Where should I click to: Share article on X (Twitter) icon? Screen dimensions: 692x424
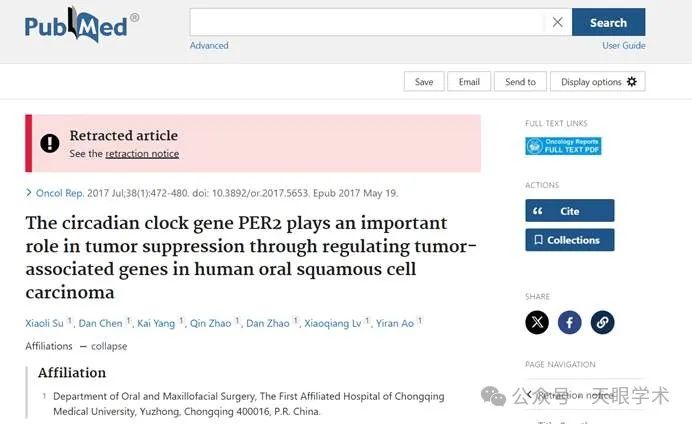[x=537, y=322]
